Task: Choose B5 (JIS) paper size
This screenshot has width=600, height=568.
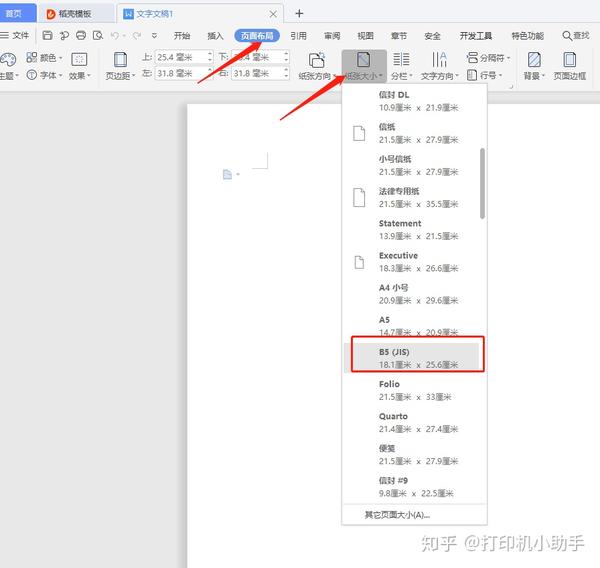Action: click(412, 357)
